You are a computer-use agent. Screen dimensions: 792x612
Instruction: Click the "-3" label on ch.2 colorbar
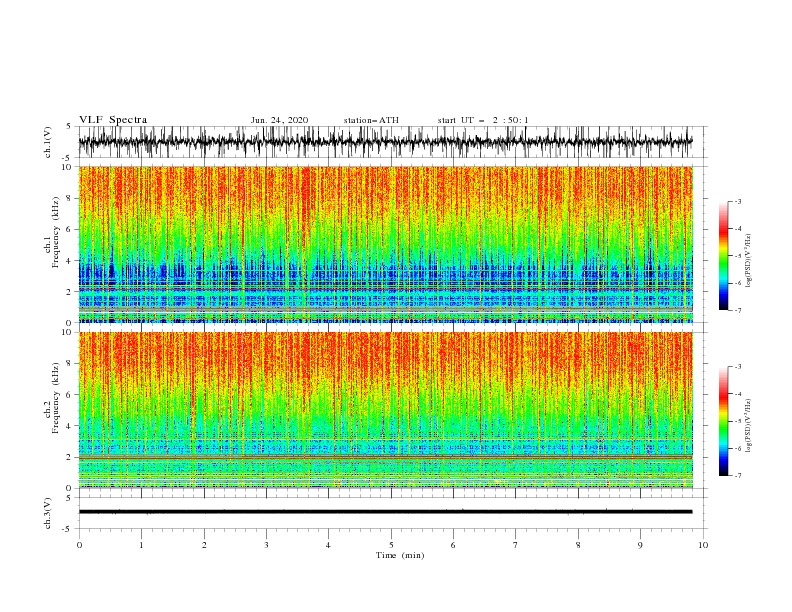click(737, 367)
